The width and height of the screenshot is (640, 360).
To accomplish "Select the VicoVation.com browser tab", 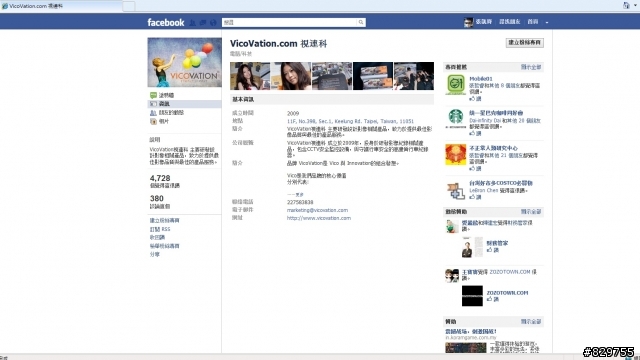I will click(x=61, y=6).
